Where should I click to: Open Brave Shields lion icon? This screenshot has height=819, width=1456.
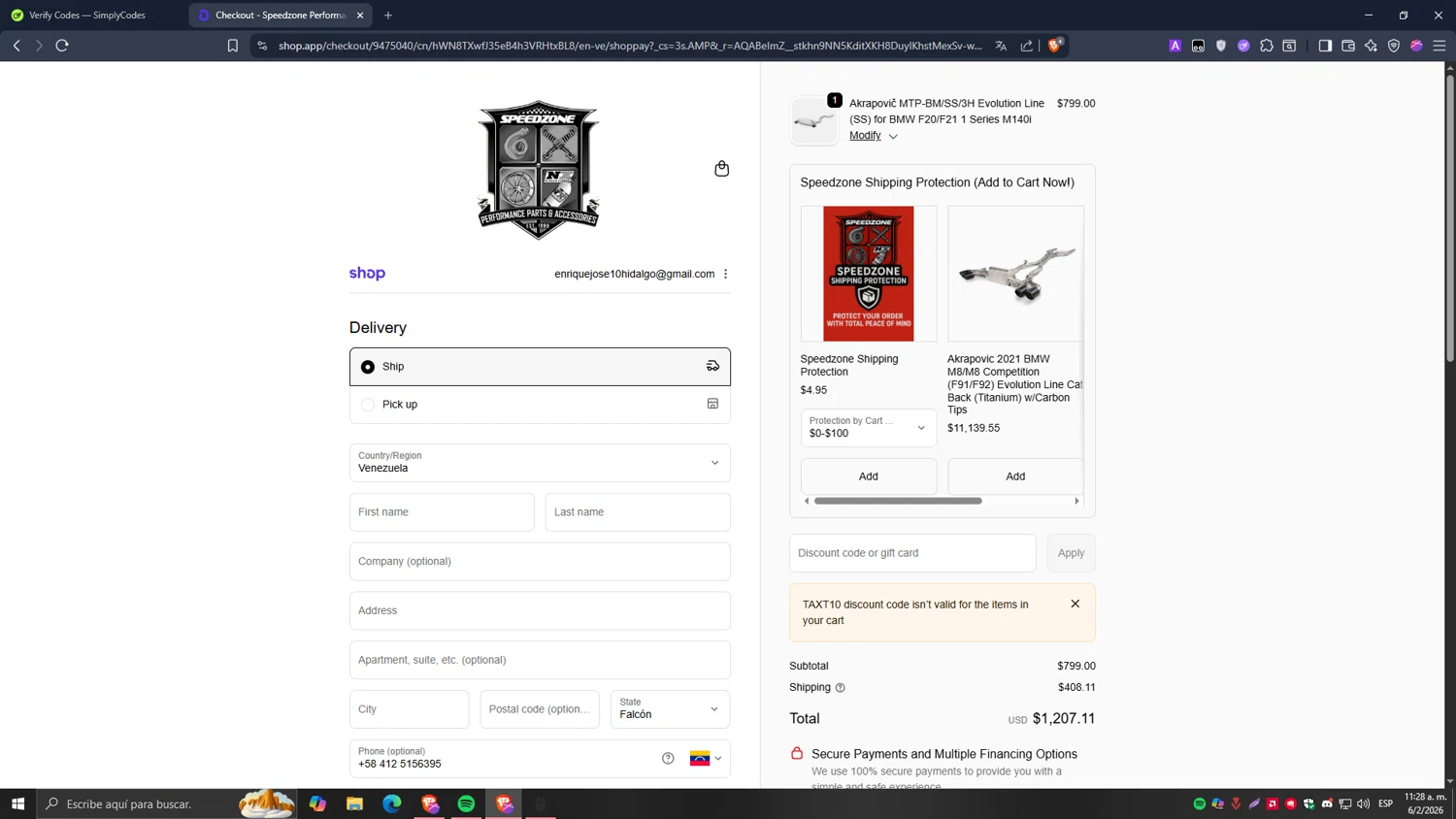coord(1055,46)
